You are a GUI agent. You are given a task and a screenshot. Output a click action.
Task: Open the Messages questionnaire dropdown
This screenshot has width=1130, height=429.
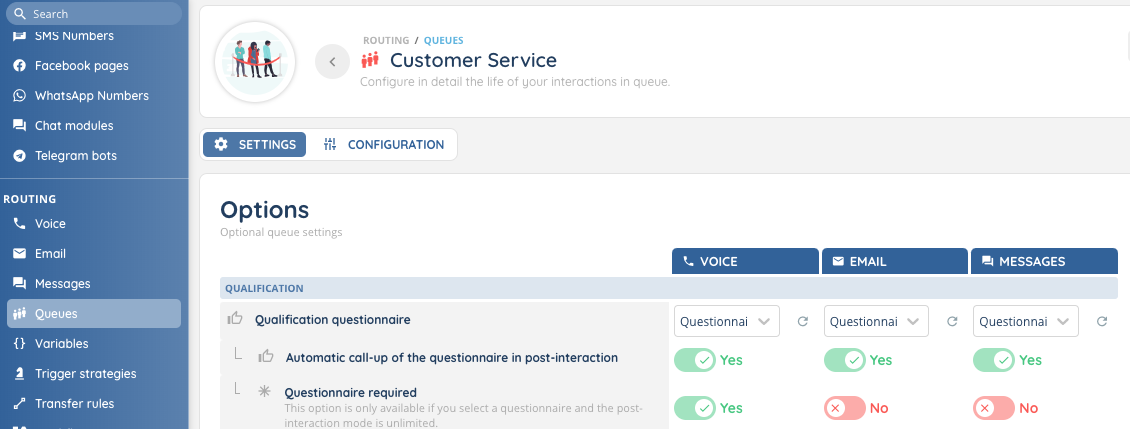click(x=1025, y=322)
